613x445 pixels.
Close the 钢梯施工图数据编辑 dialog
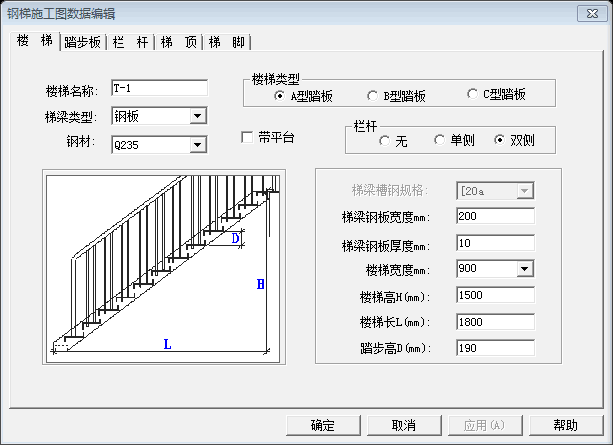pyautogui.click(x=592, y=14)
